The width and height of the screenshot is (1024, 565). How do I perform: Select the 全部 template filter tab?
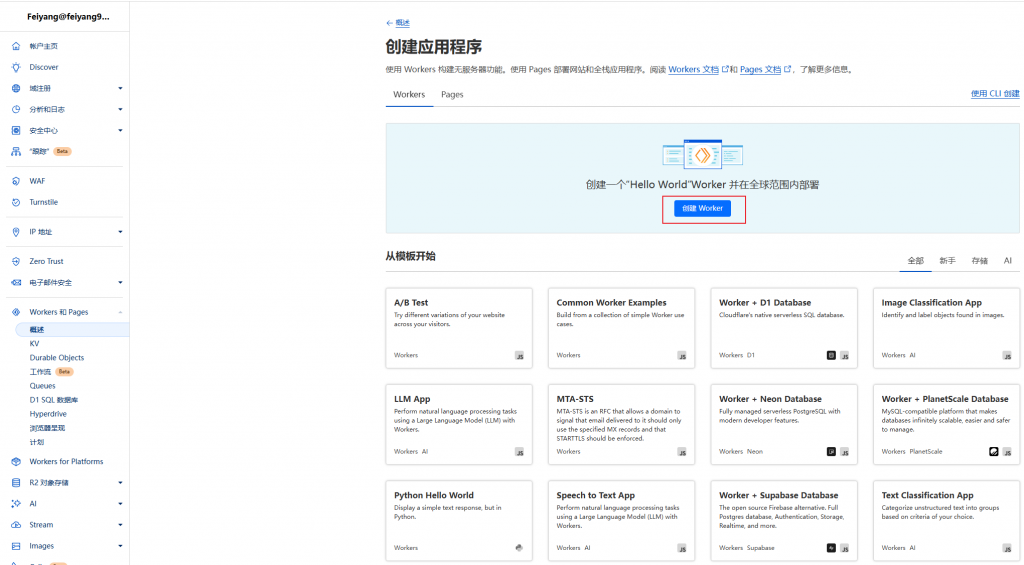pos(916,261)
